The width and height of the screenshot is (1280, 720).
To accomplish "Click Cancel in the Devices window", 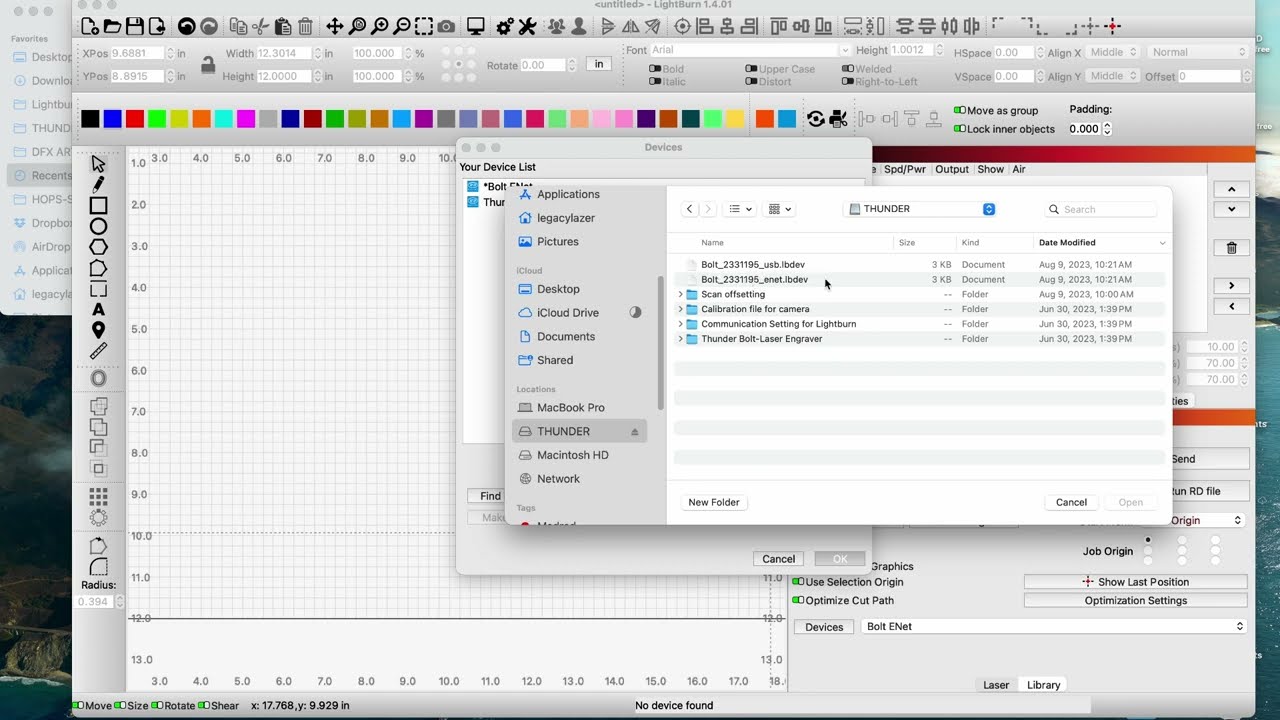I will coord(778,559).
